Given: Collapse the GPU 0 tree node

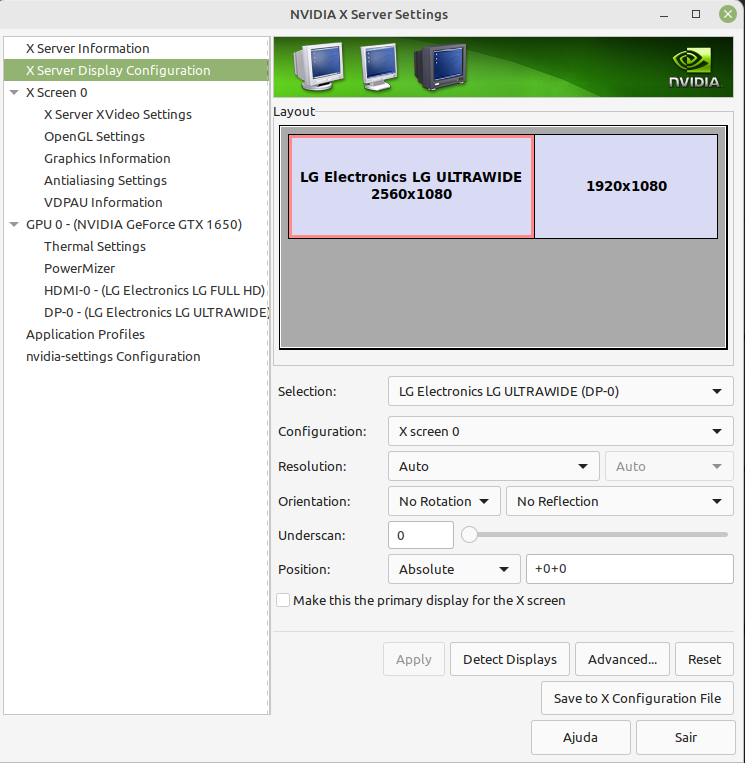Looking at the screenshot, I should 14,224.
